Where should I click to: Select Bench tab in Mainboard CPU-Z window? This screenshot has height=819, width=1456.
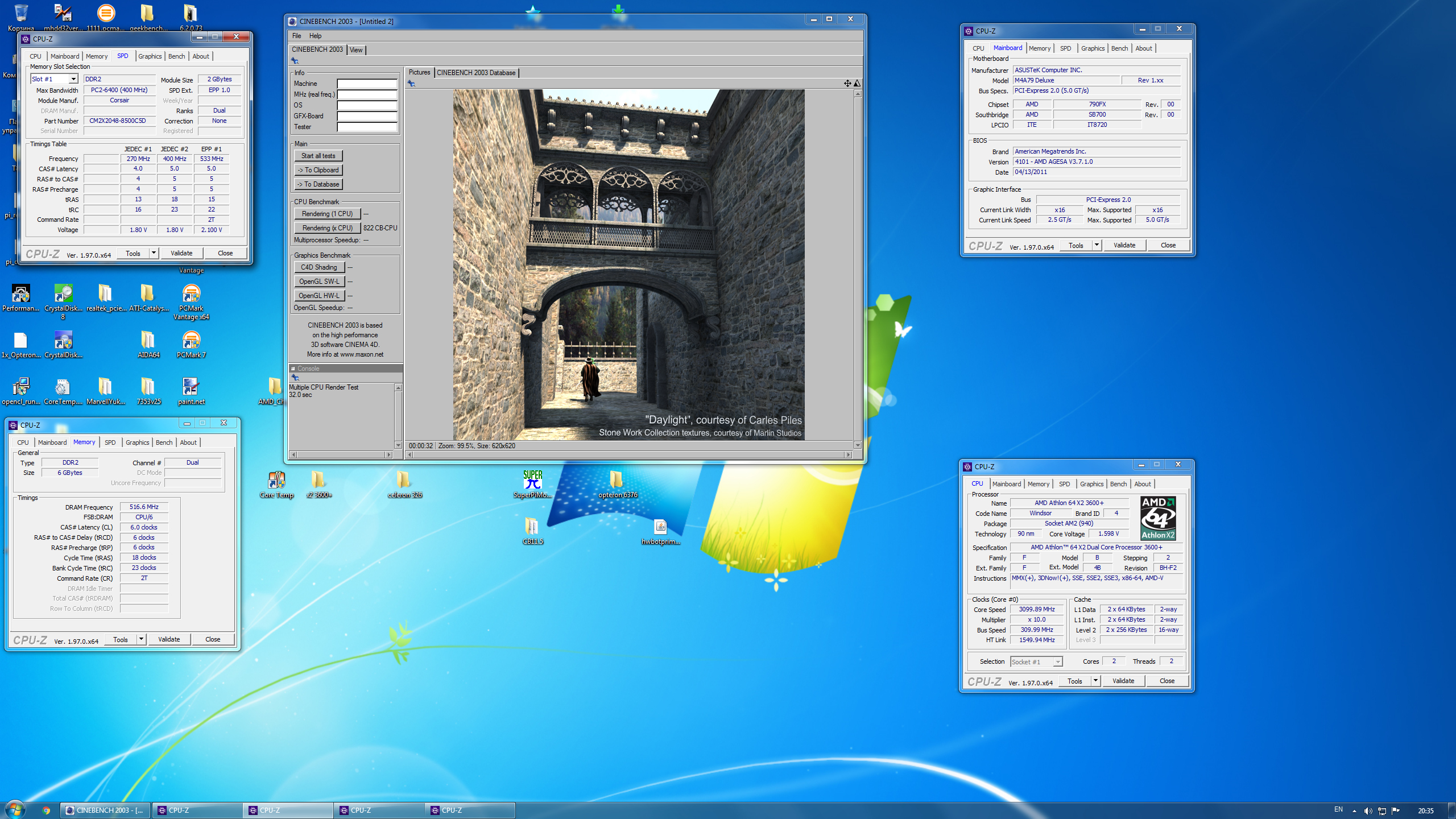(1119, 48)
